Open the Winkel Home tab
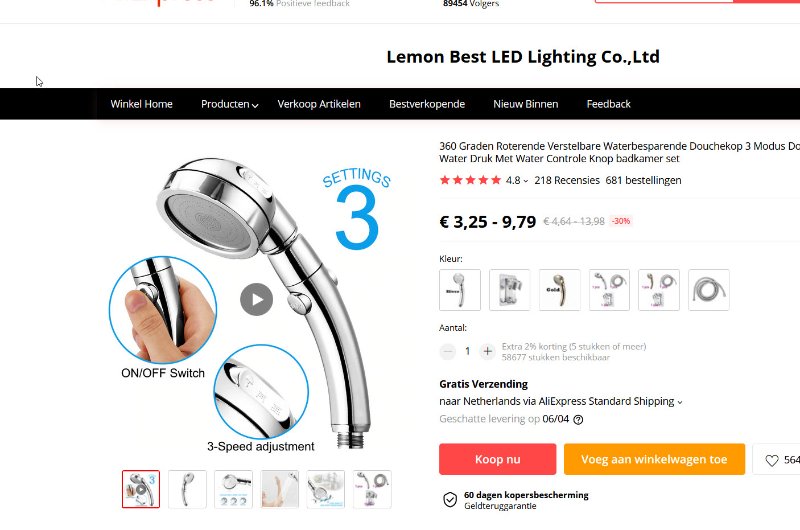 141,104
